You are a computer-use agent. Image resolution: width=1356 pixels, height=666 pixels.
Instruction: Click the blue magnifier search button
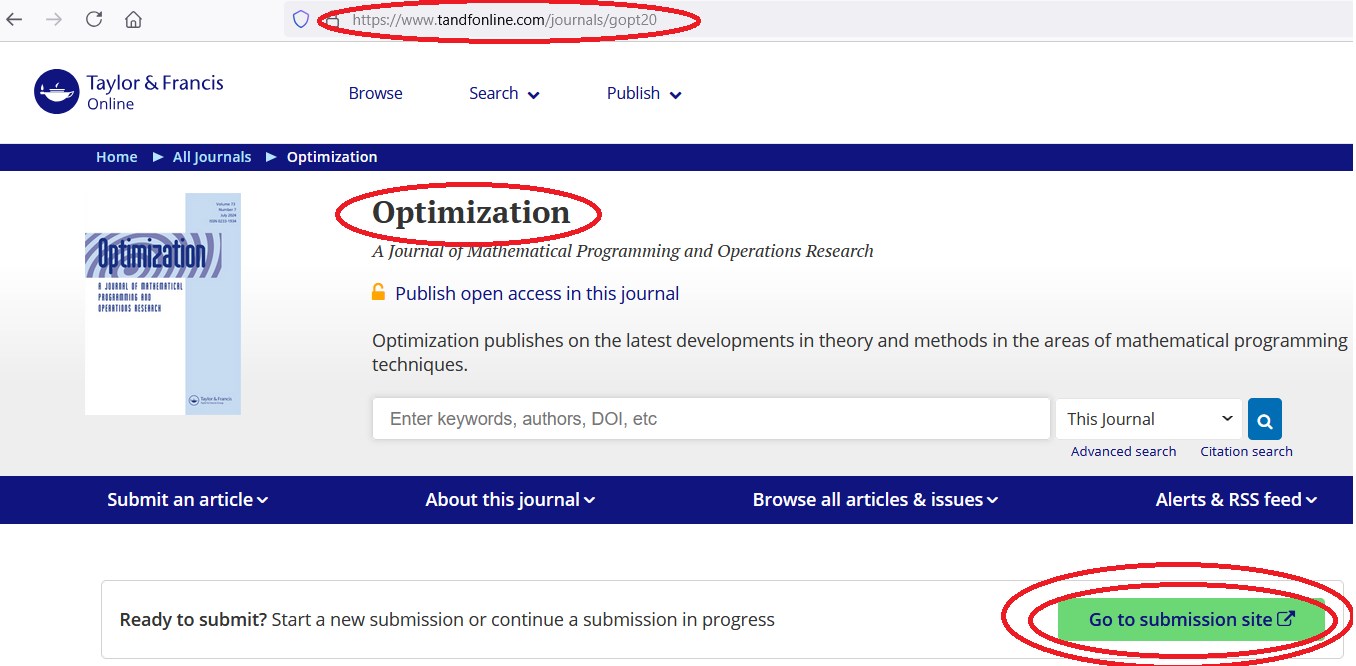(1265, 420)
